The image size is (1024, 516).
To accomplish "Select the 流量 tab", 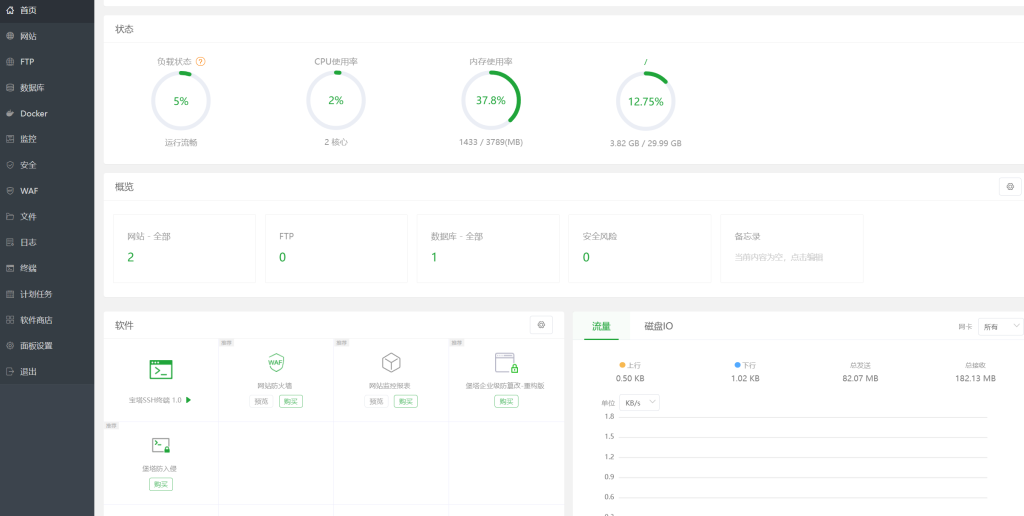I will (601, 326).
